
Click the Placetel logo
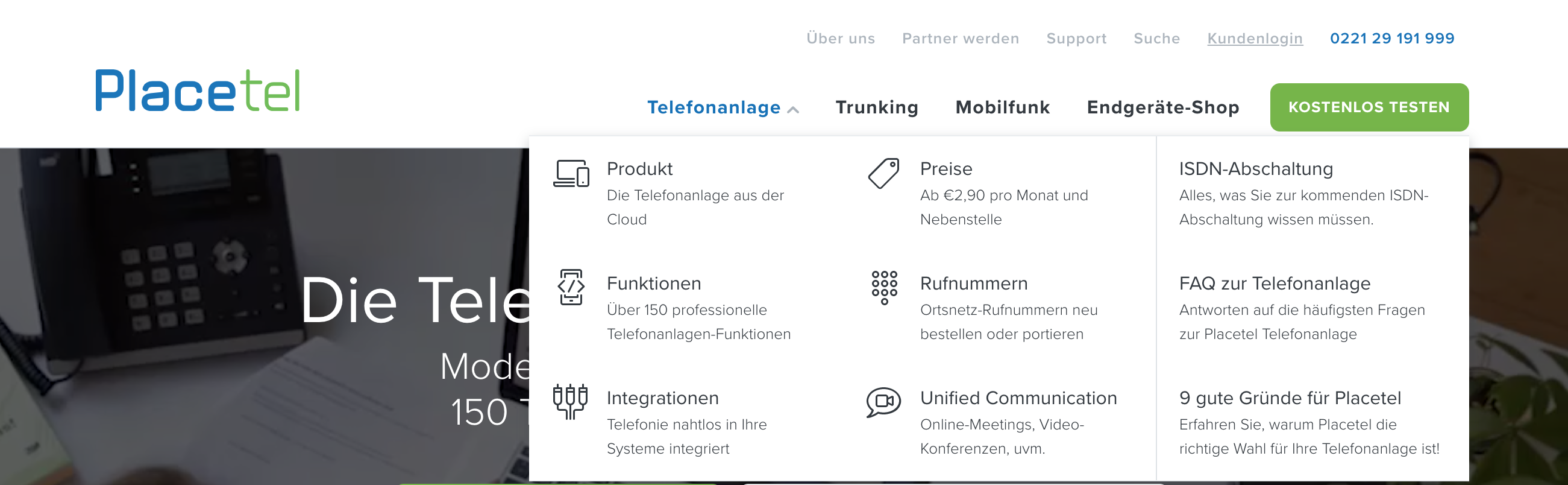pyautogui.click(x=198, y=90)
